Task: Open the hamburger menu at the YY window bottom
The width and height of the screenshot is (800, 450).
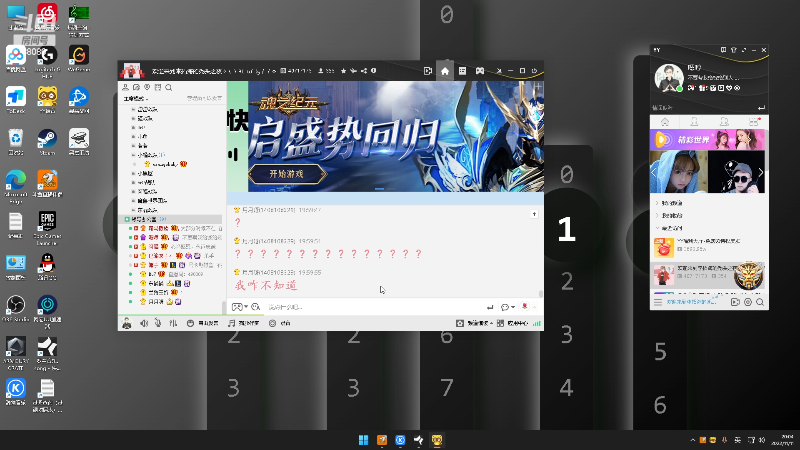Action: pyautogui.click(x=658, y=303)
